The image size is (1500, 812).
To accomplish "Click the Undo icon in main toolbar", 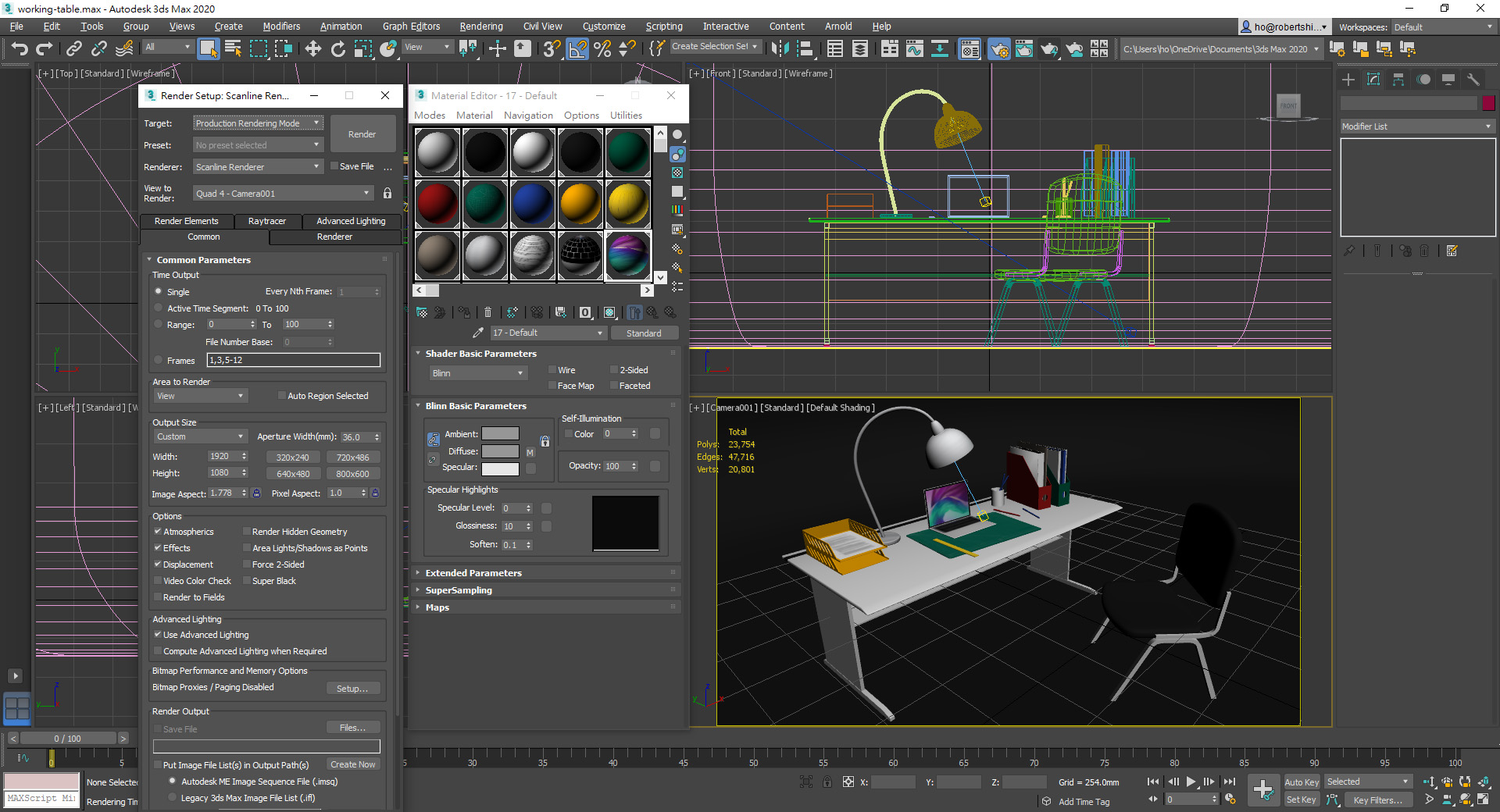I will [x=20, y=49].
